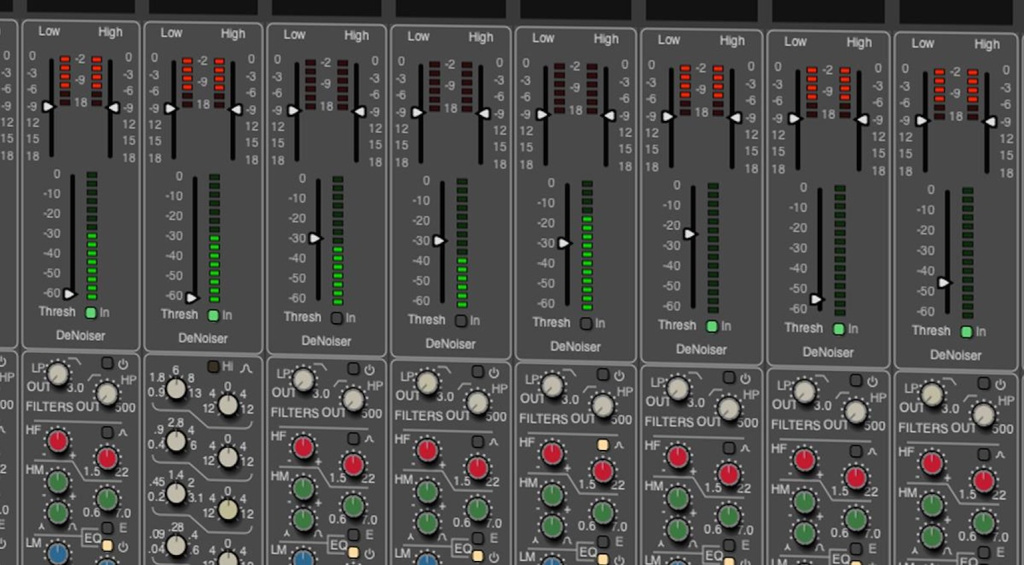Click the upper green HM knob on the first full strip

(57, 482)
